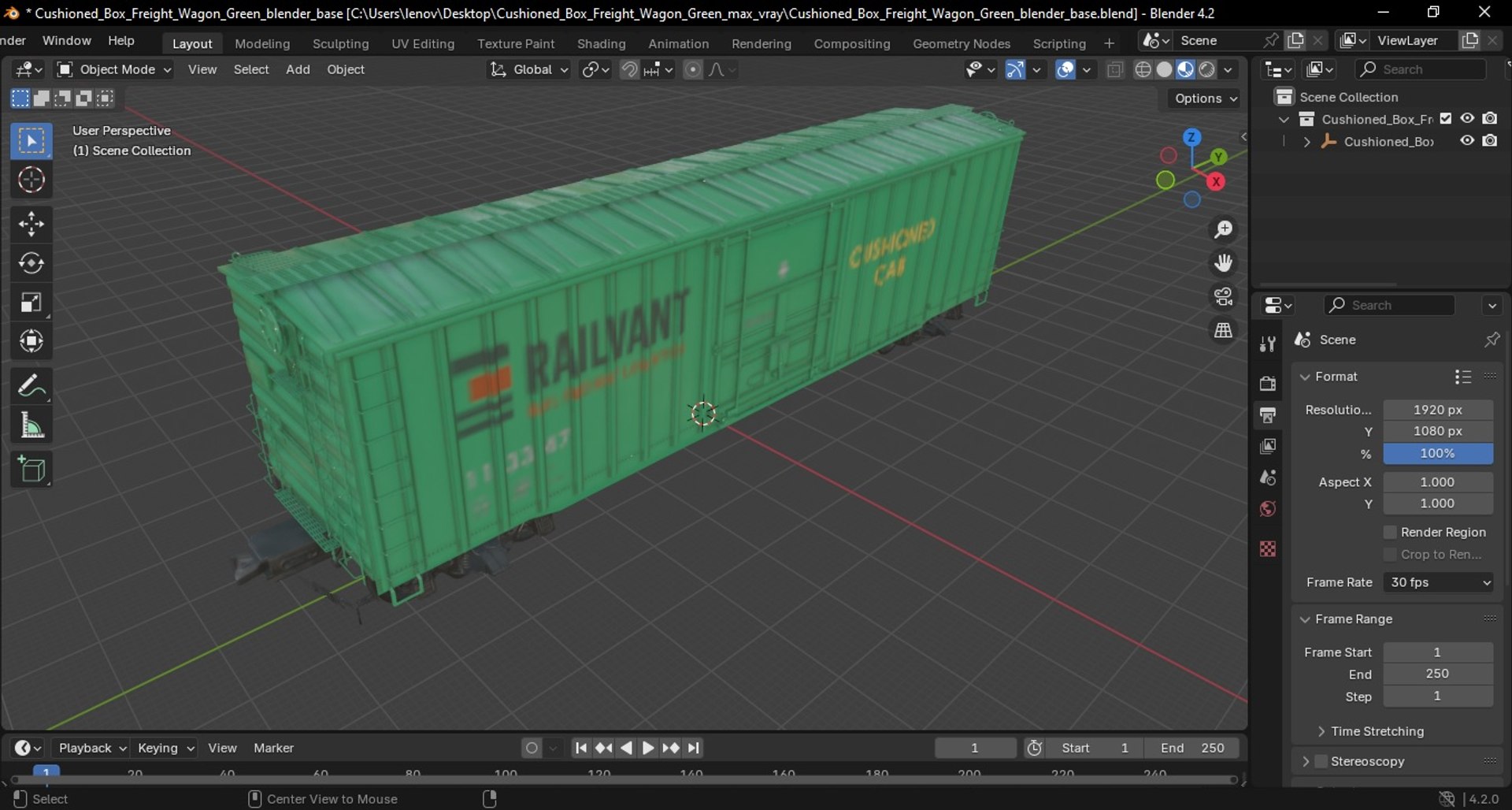Open the Tool properties wrench tab
1512x810 pixels.
[x=1268, y=344]
